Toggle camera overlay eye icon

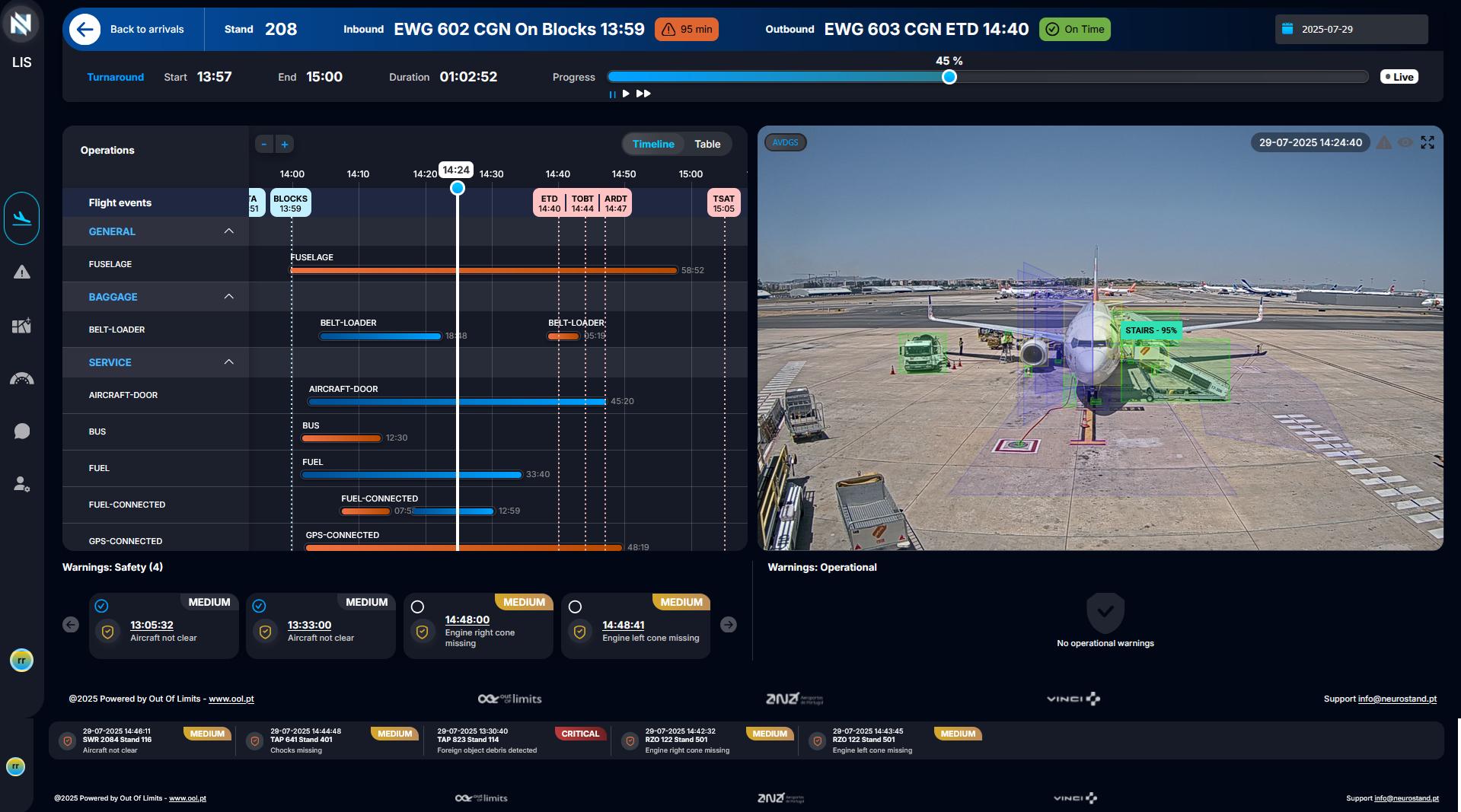(x=1405, y=142)
